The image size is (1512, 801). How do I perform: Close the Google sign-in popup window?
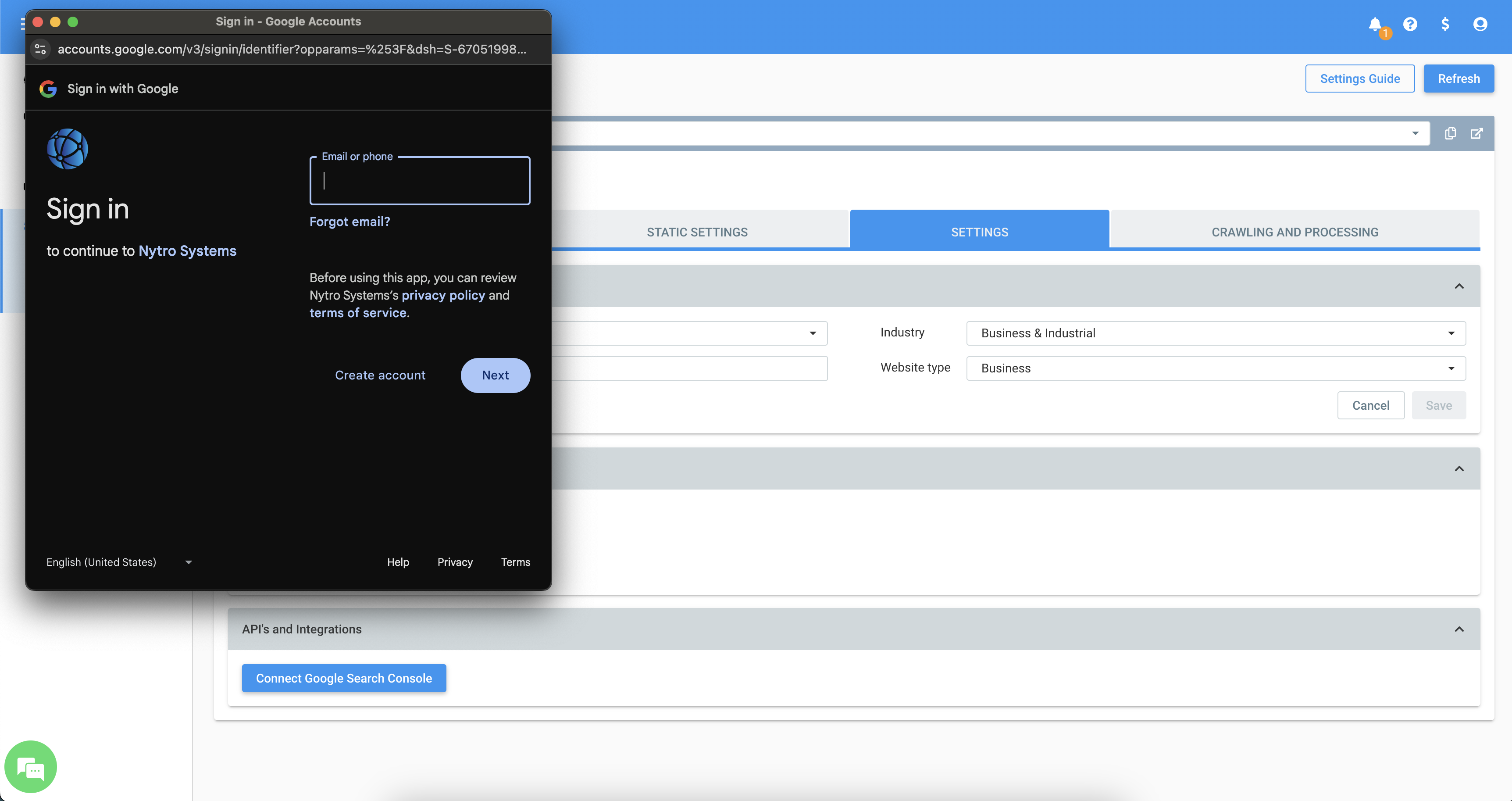coord(38,22)
